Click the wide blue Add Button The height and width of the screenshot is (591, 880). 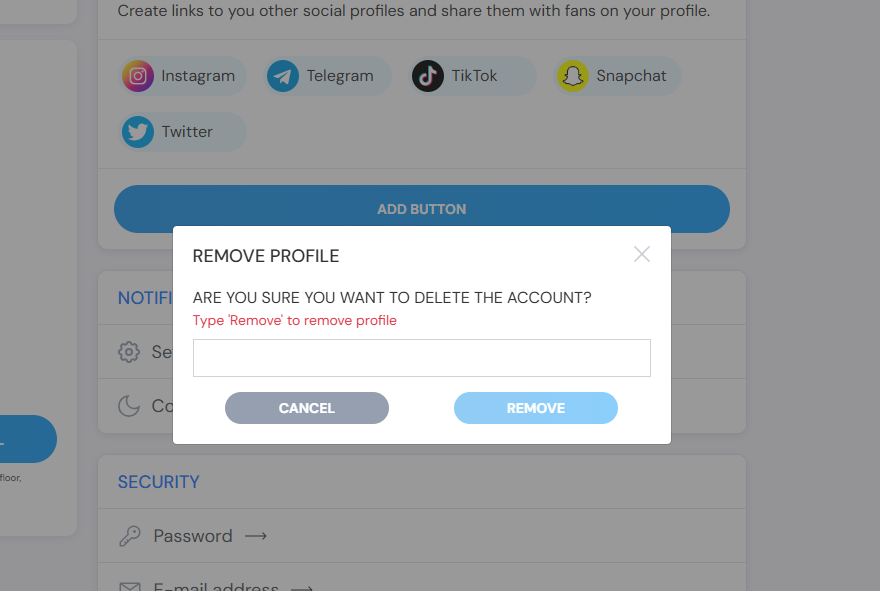coord(421,209)
